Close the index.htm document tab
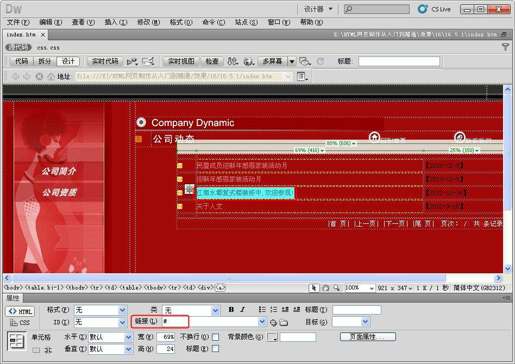515x364 pixels. [x=43, y=34]
